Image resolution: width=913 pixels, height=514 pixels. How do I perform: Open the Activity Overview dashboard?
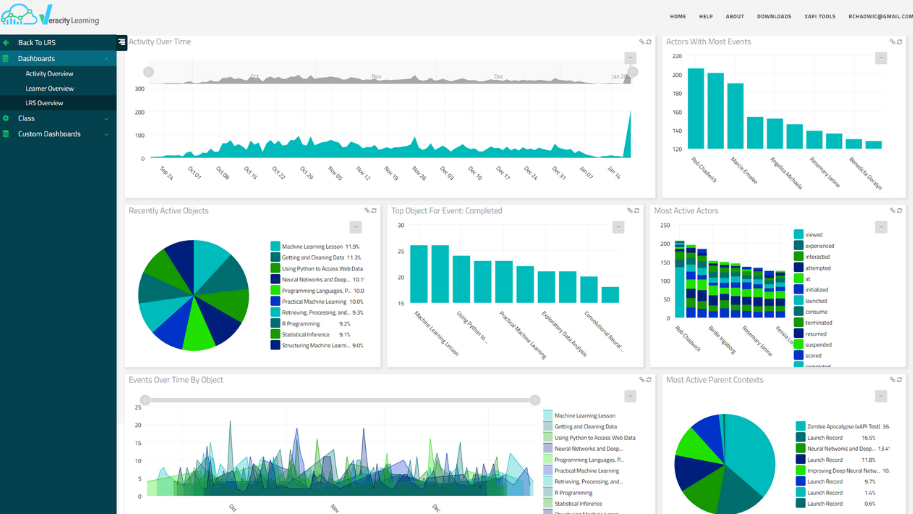[x=49, y=74]
